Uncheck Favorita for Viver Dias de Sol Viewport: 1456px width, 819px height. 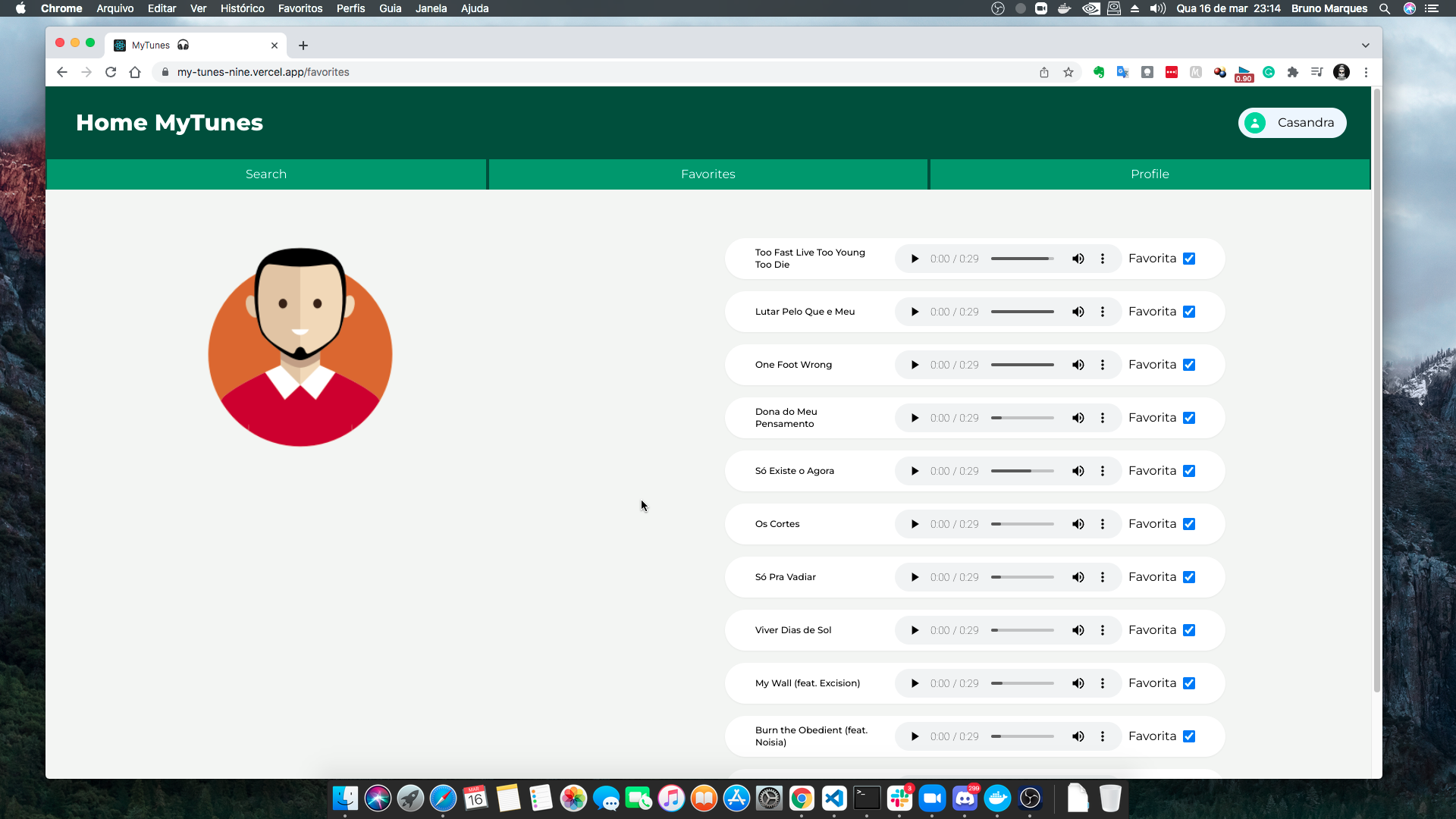(1189, 630)
